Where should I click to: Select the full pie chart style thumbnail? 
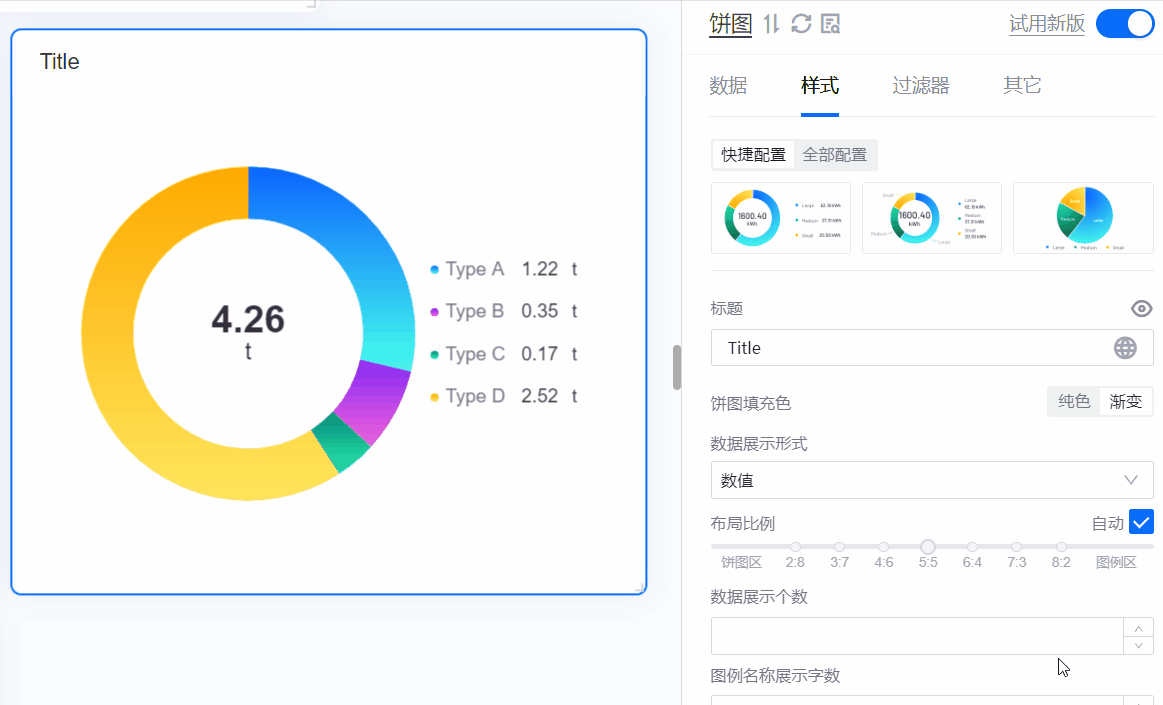point(1083,218)
